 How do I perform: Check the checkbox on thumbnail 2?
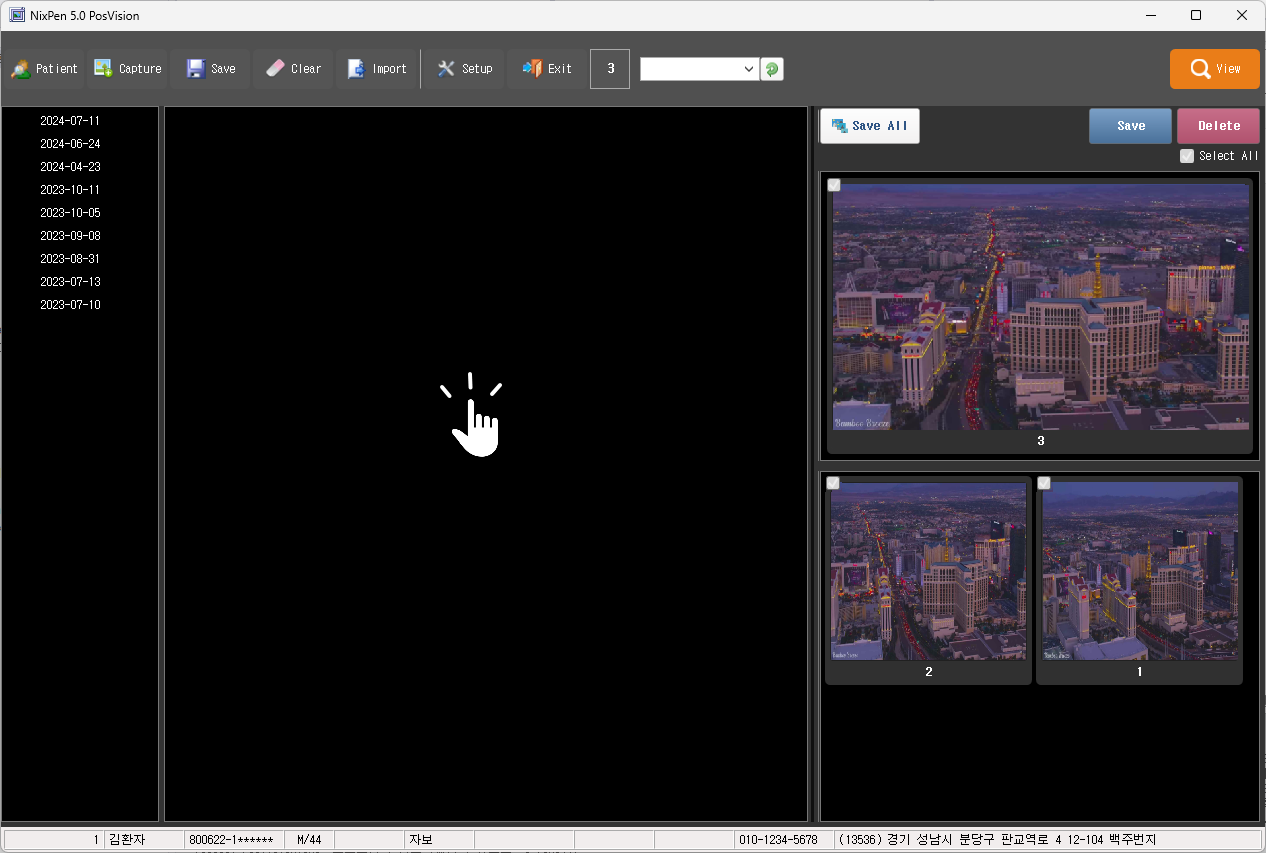click(x=833, y=483)
